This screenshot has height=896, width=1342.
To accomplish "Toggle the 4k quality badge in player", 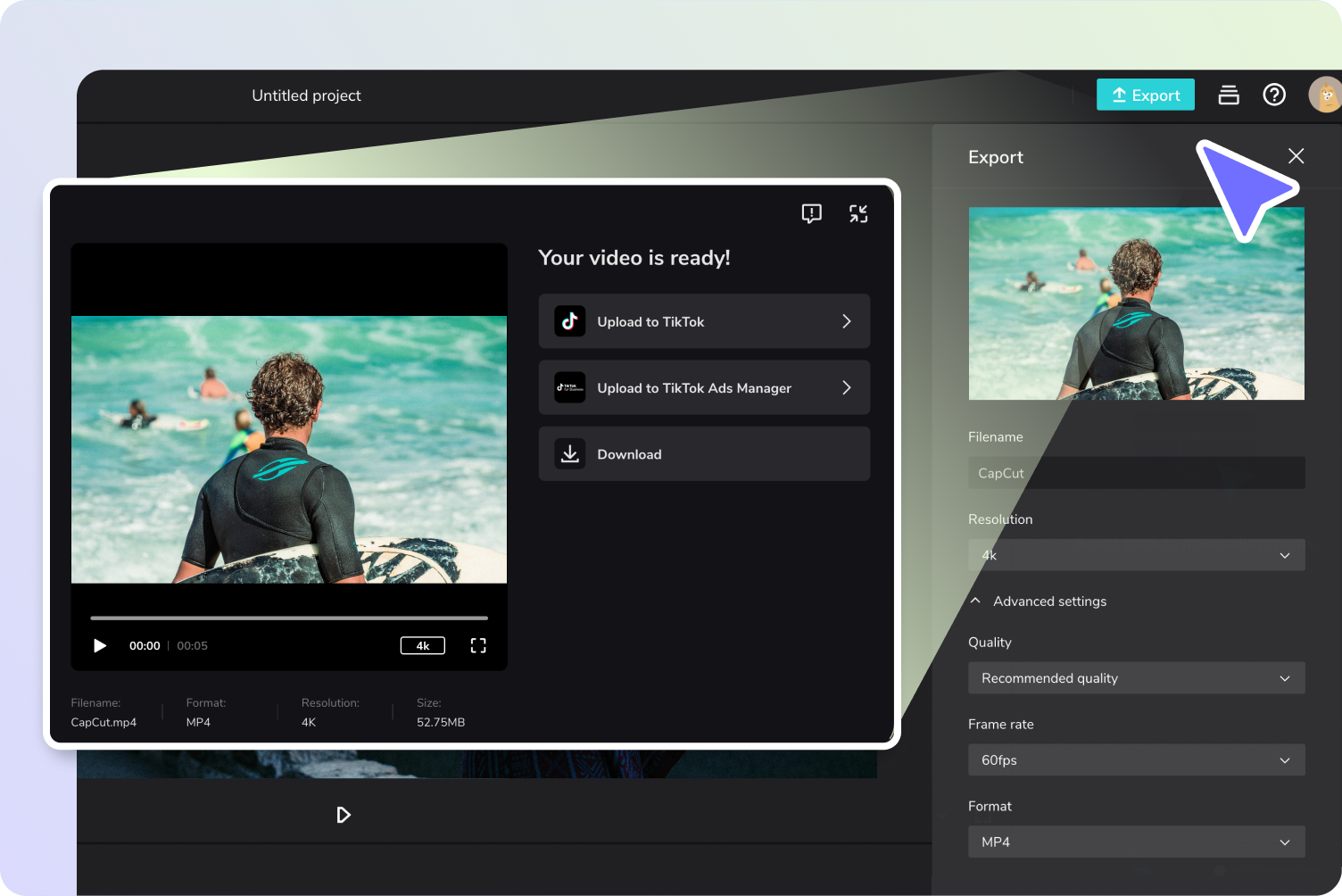I will click(423, 645).
